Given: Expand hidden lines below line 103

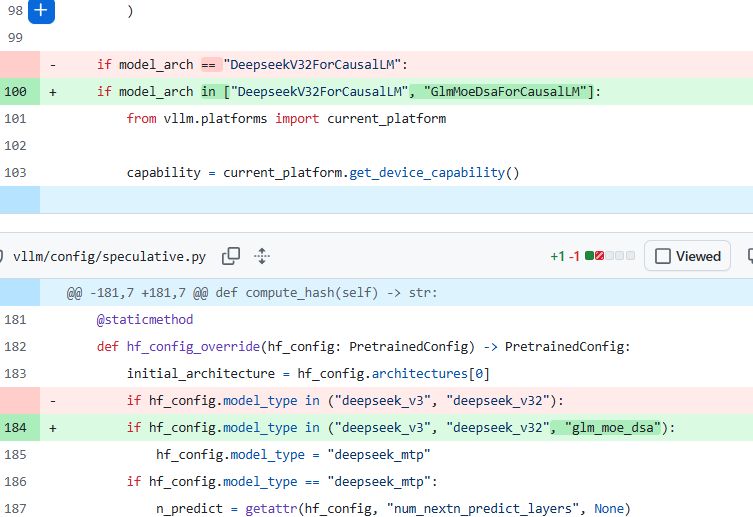Looking at the screenshot, I should [x=20, y=200].
